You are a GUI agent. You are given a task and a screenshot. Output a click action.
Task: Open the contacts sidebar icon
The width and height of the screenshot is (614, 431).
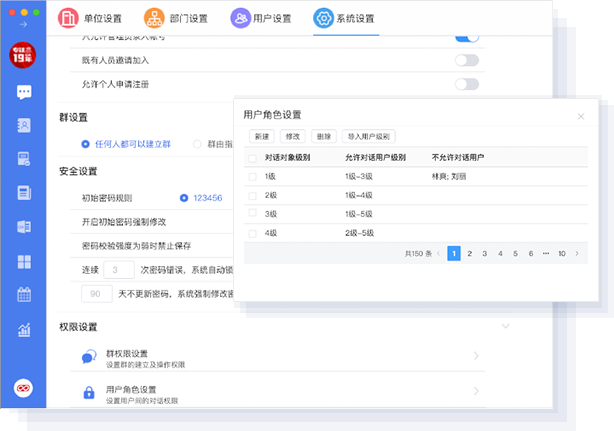pyautogui.click(x=24, y=126)
